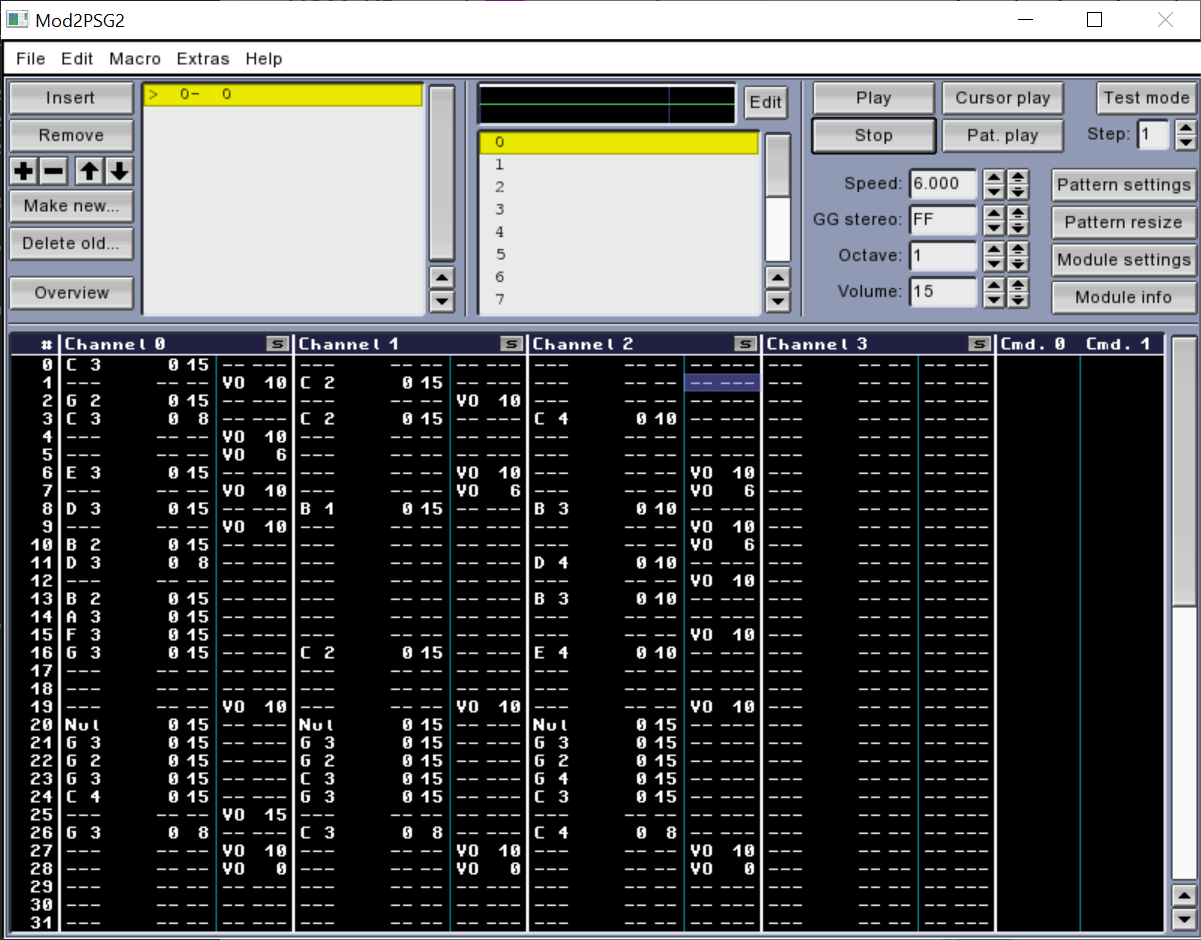Open Pattern resize

1124,222
